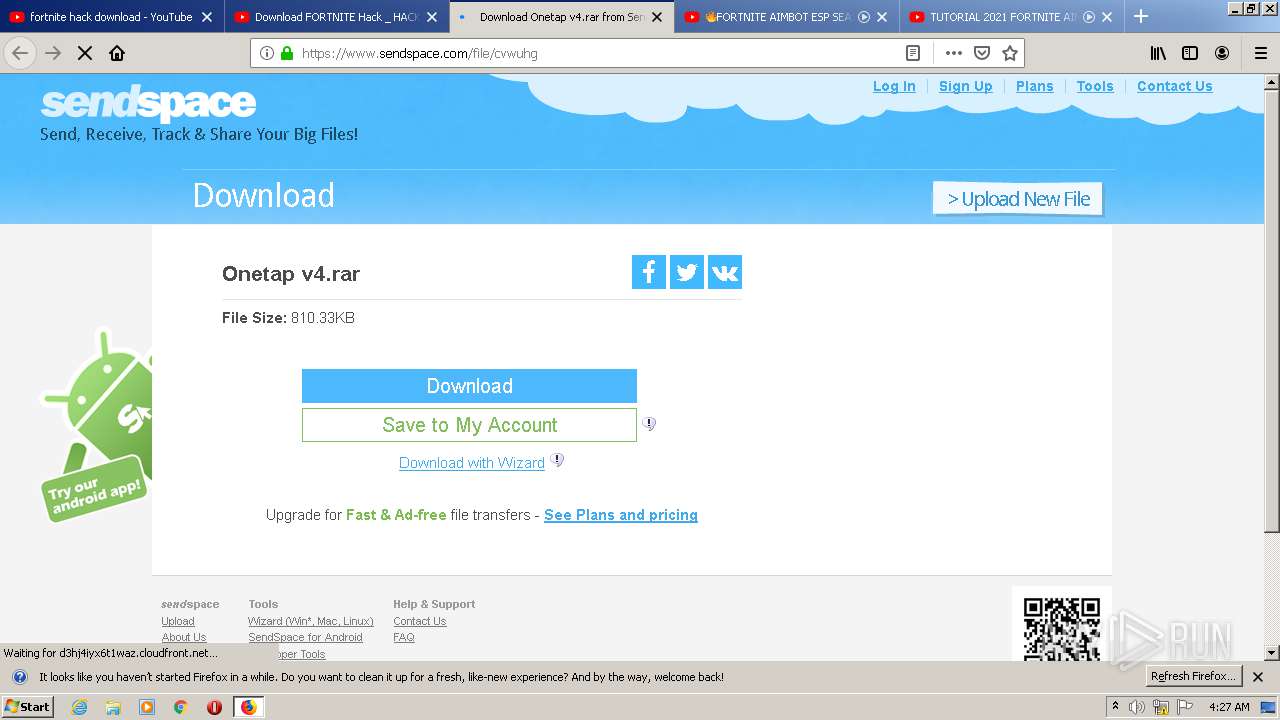Go to the Firefox Home page icon
The width and height of the screenshot is (1280, 720).
click(x=117, y=53)
